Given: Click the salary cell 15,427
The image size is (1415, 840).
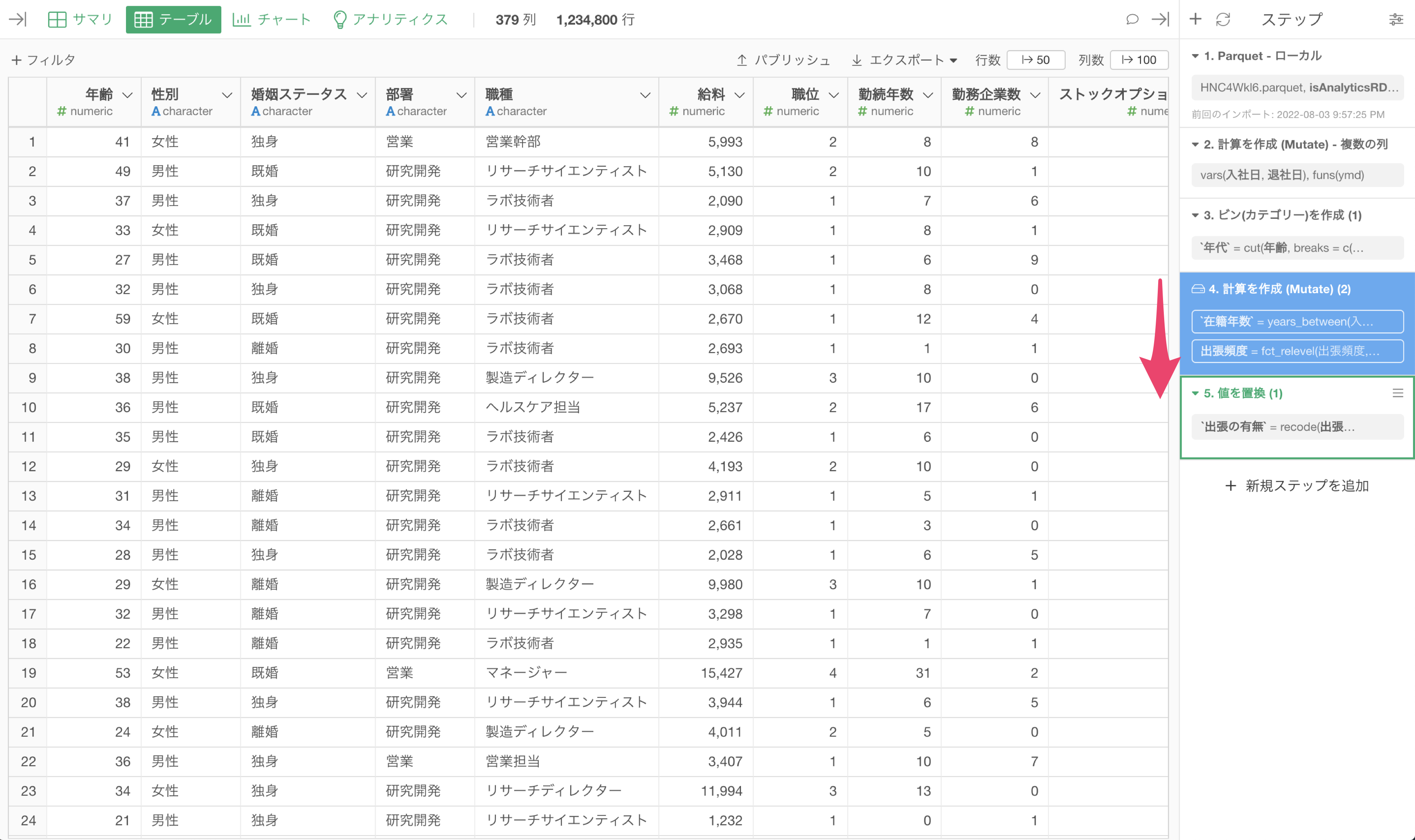Looking at the screenshot, I should pos(706,673).
